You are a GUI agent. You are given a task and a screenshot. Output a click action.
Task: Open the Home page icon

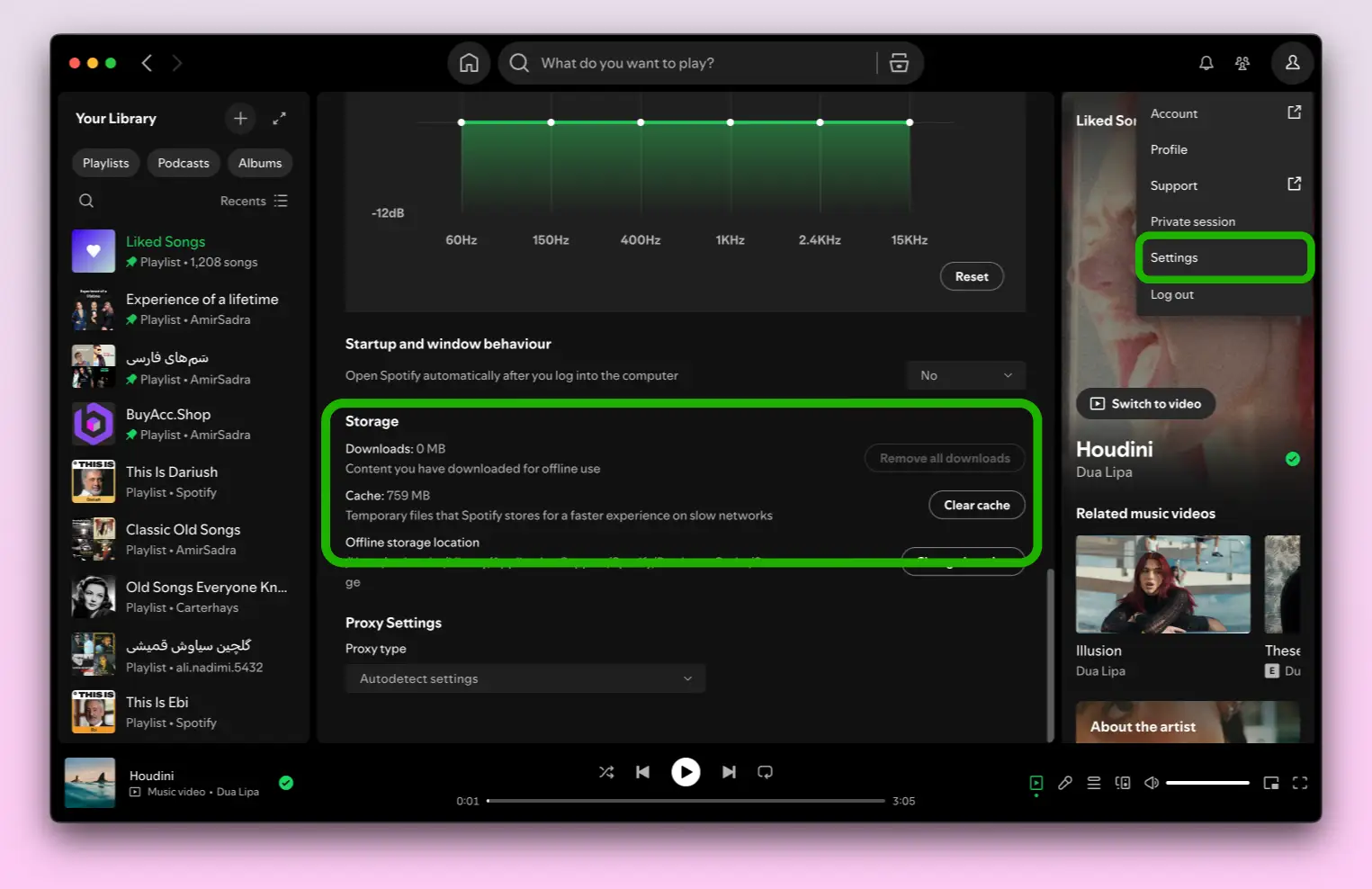point(469,63)
